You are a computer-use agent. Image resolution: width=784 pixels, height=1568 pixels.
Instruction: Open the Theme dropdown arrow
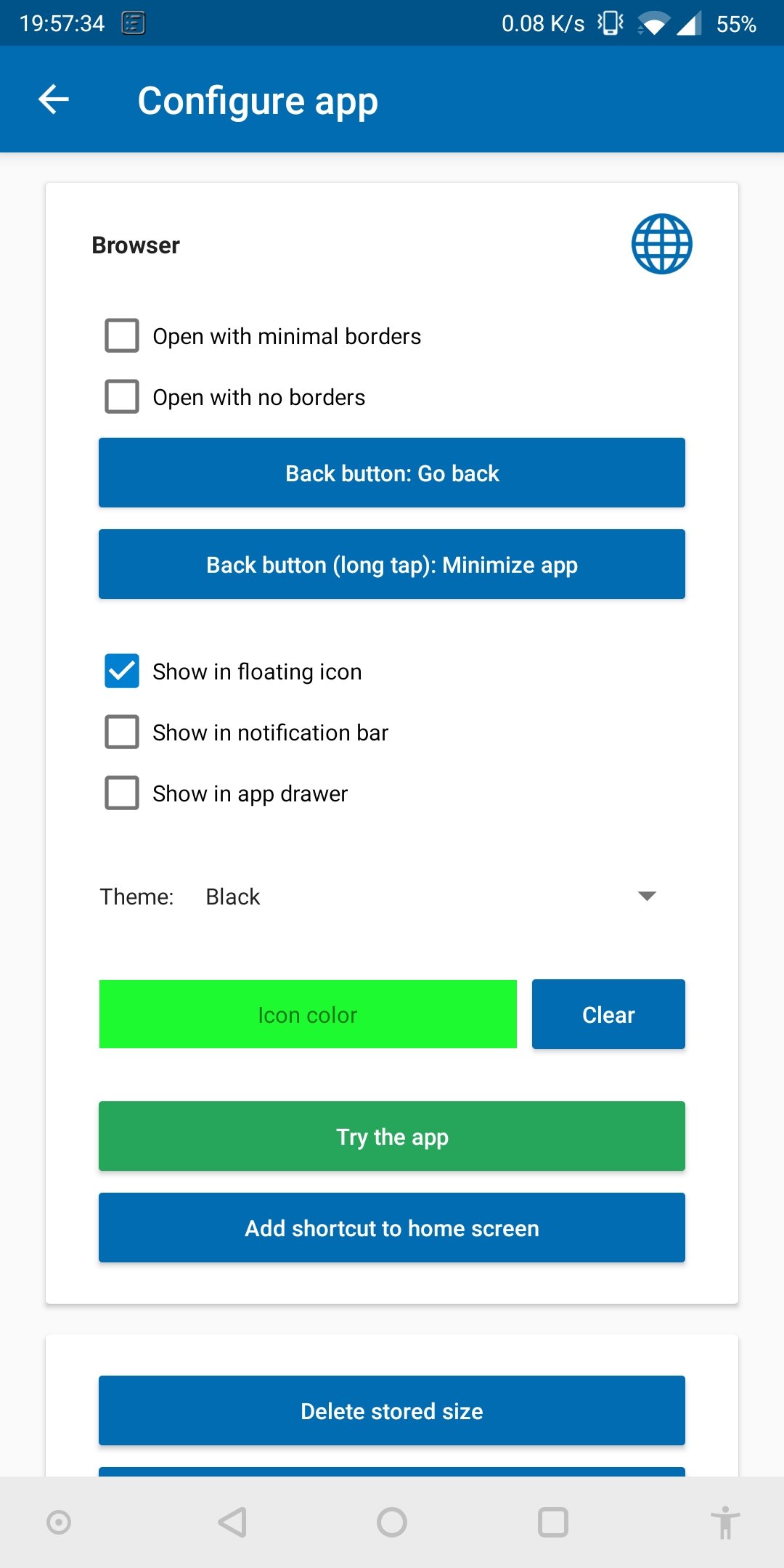click(x=646, y=896)
